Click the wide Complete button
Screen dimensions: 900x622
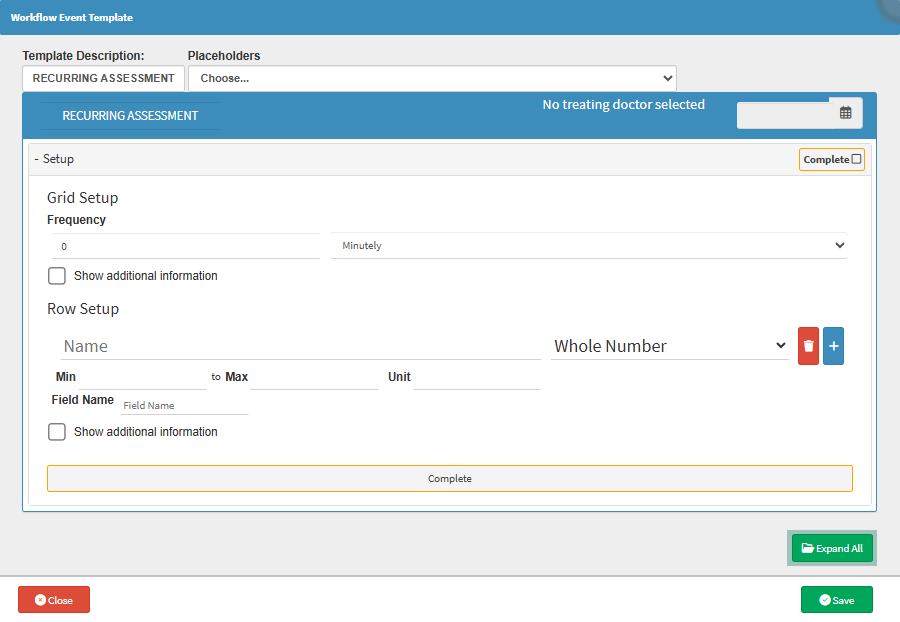coord(449,478)
